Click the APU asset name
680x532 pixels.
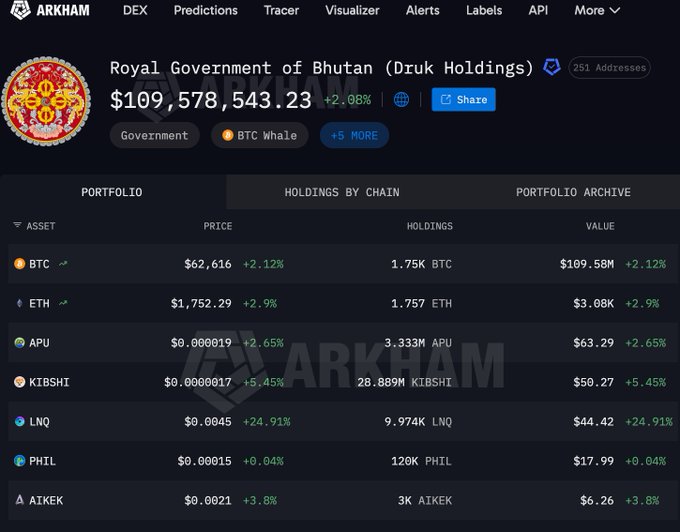(x=39, y=343)
